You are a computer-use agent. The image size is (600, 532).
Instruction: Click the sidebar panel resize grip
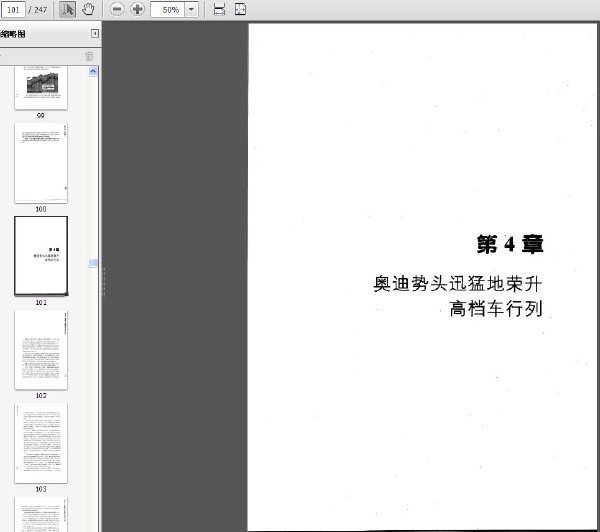pos(103,282)
